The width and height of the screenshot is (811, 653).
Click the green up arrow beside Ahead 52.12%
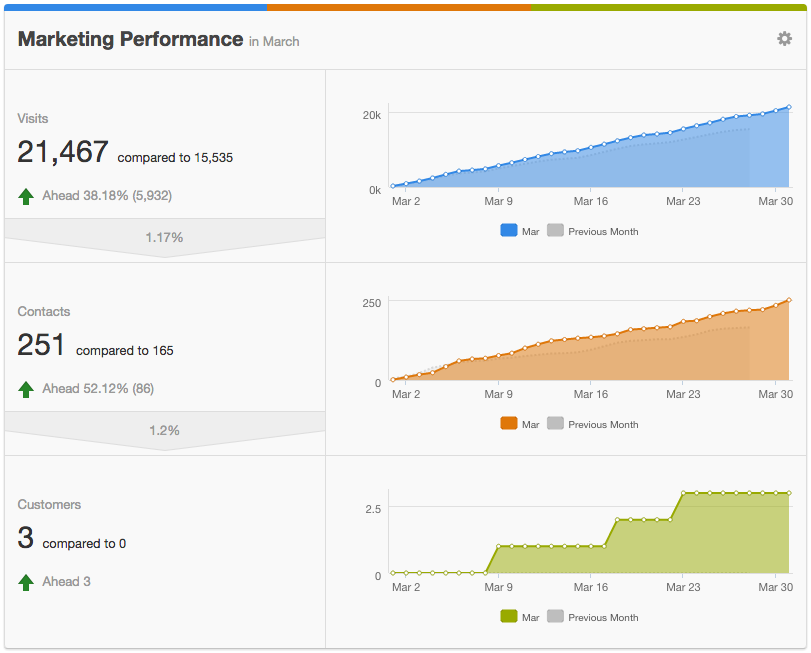coord(26,389)
